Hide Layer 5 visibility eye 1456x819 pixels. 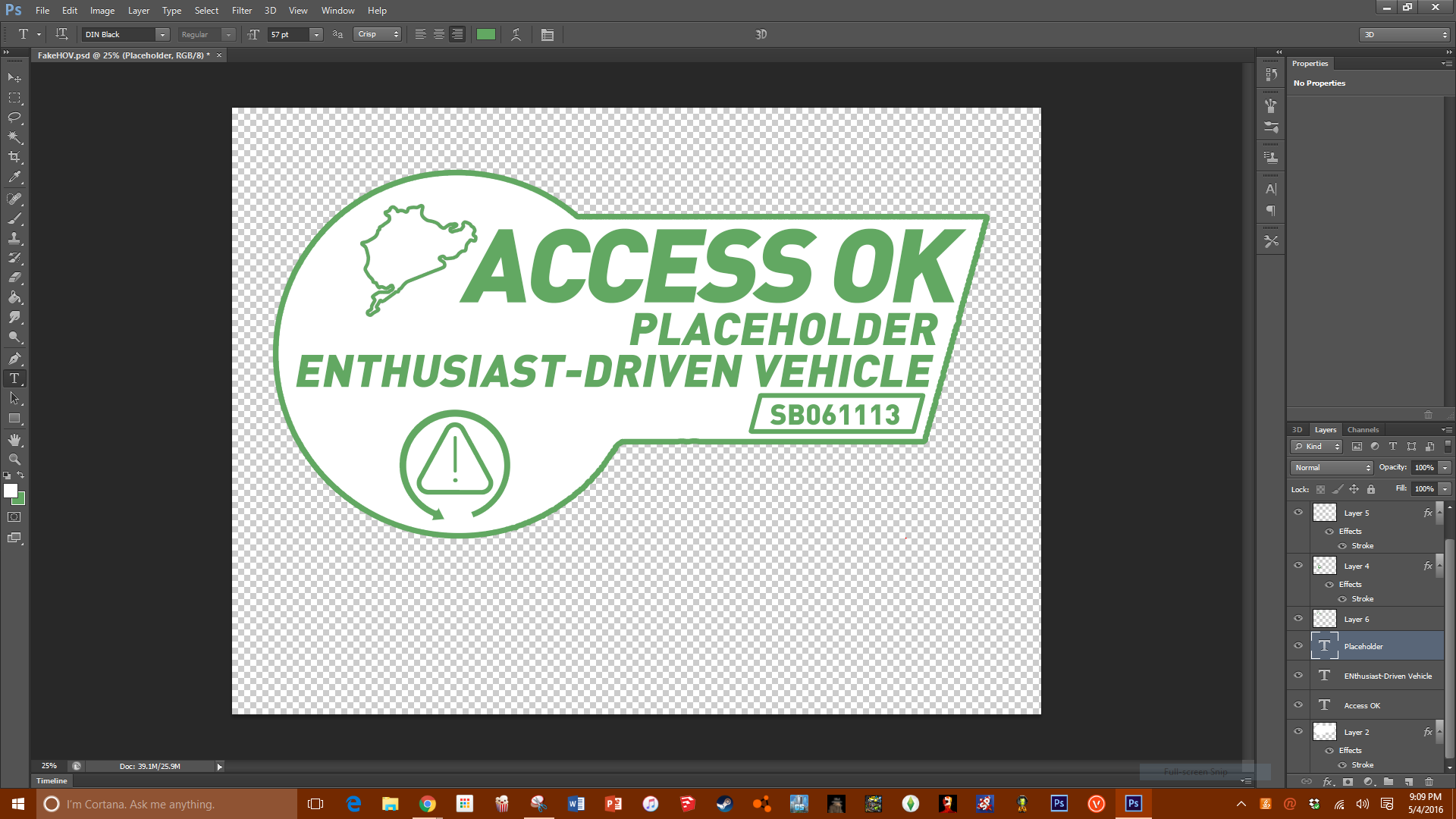[x=1298, y=513]
